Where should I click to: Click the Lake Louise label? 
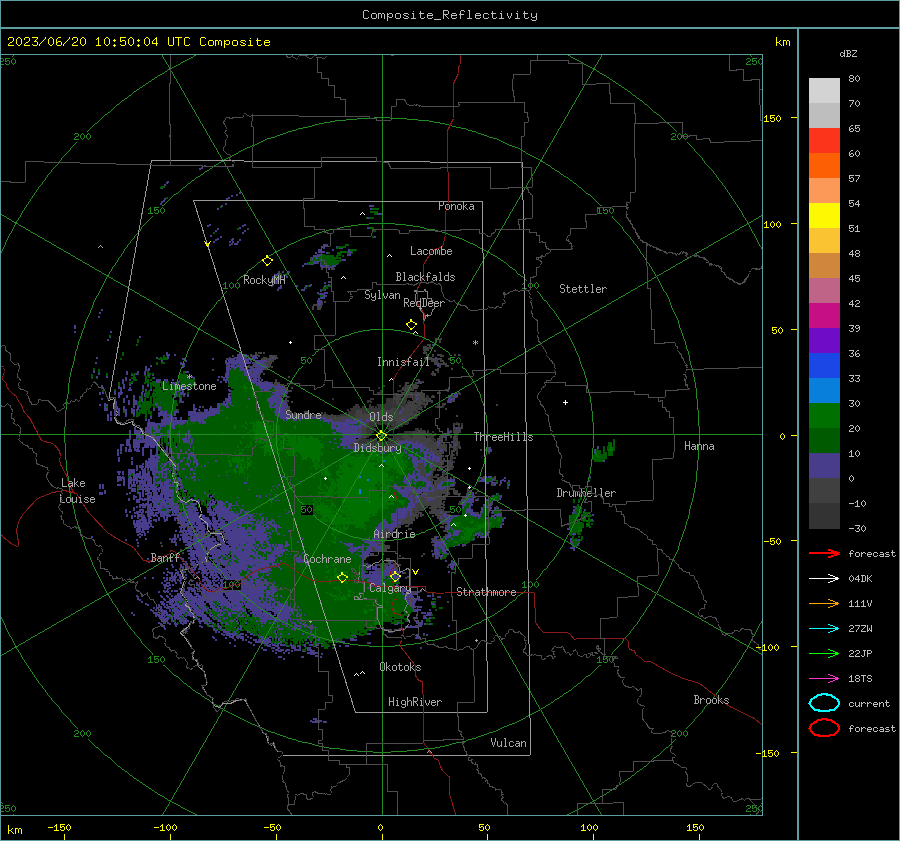coord(77,491)
